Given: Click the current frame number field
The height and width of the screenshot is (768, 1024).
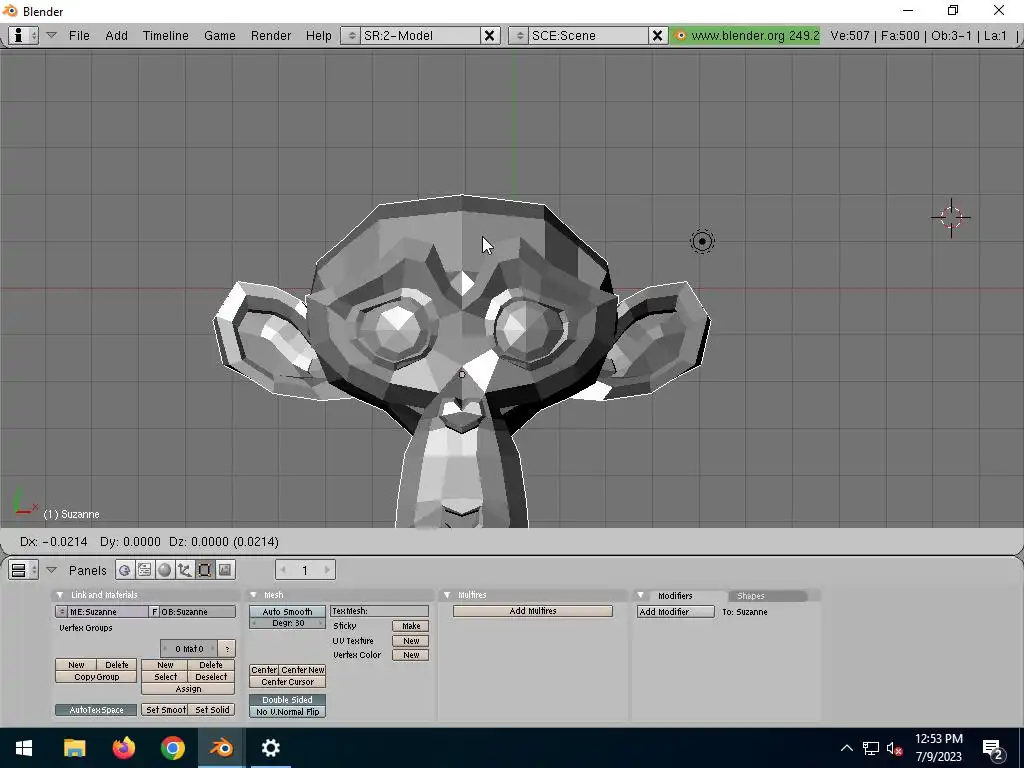Looking at the screenshot, I should click(305, 570).
